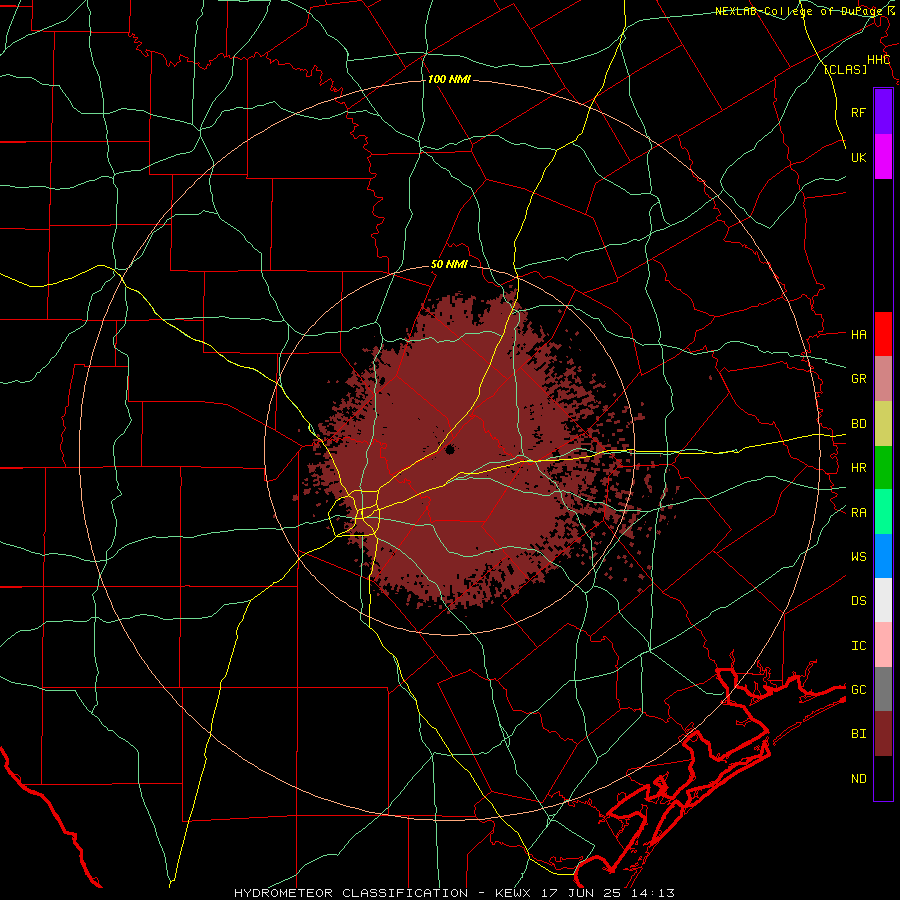Select the GC gray legend swatch

[x=883, y=689]
